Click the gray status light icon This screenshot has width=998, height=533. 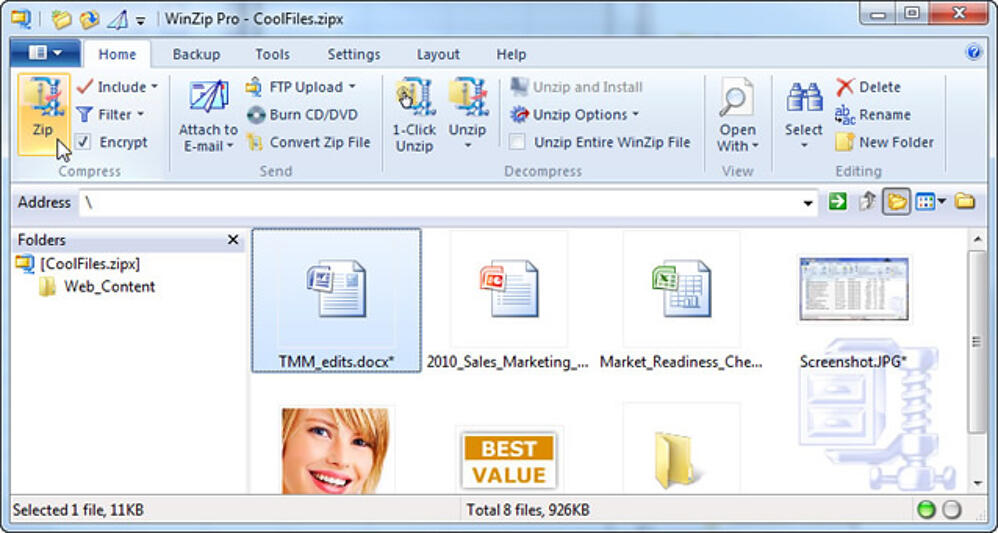(x=952, y=510)
